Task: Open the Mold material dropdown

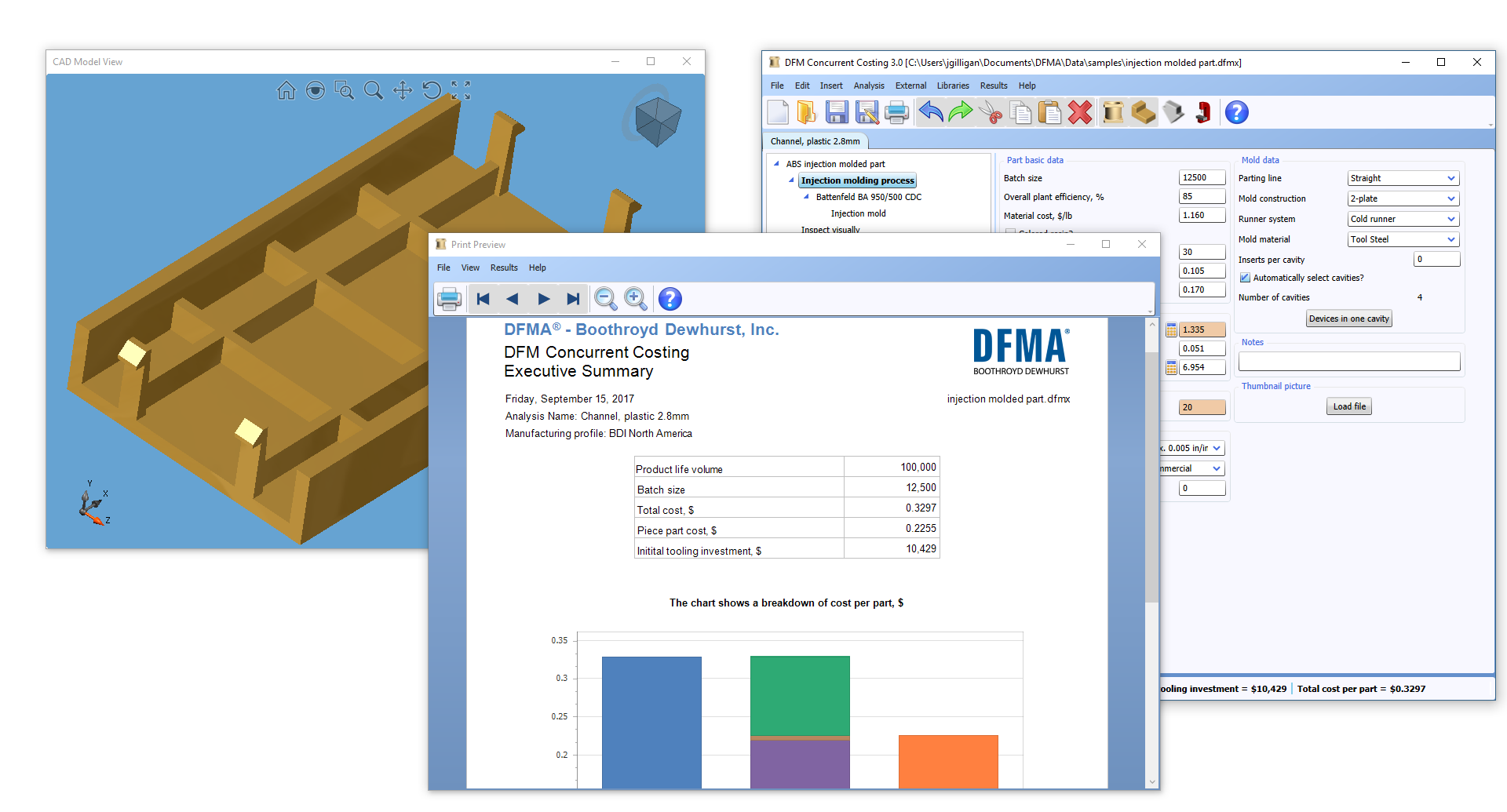Action: pyautogui.click(x=1451, y=239)
